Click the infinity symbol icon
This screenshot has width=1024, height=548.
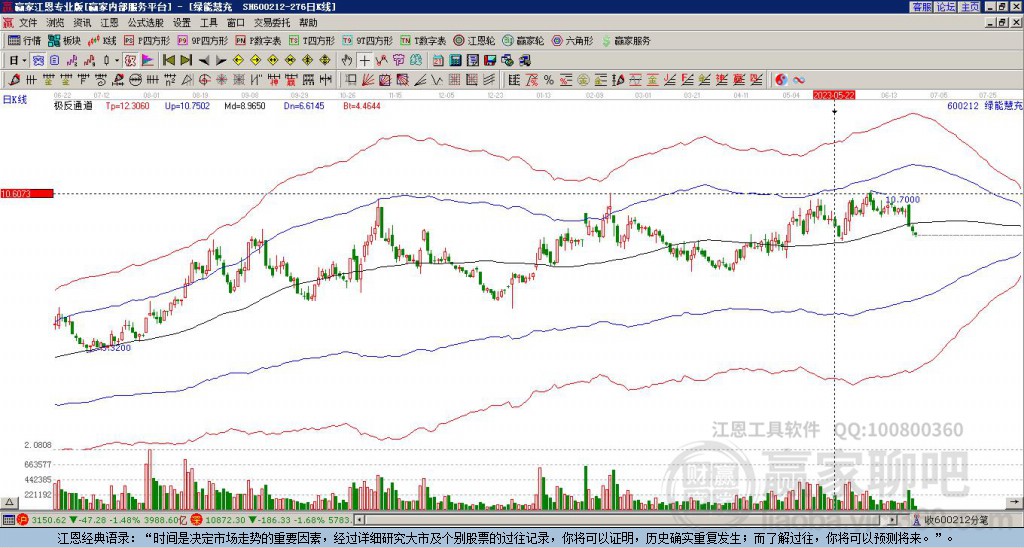[799, 80]
